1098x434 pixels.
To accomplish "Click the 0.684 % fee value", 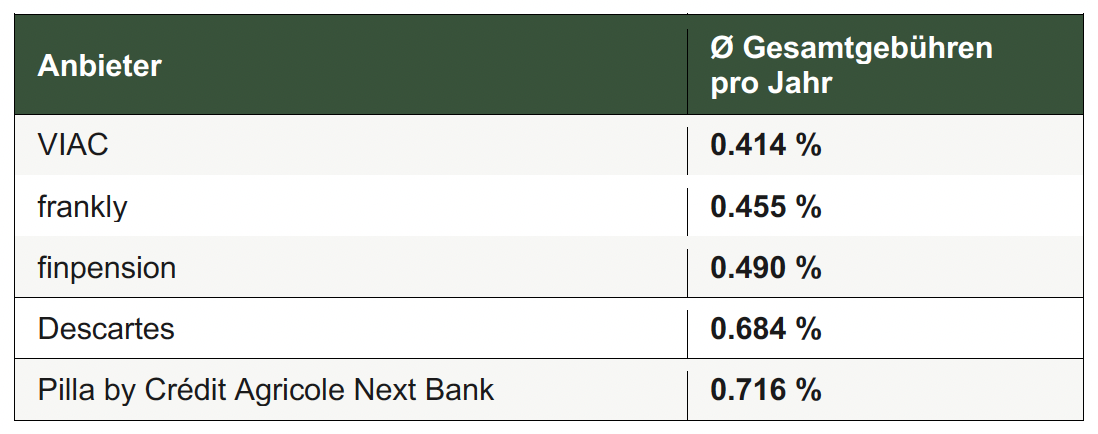I will (x=765, y=329).
